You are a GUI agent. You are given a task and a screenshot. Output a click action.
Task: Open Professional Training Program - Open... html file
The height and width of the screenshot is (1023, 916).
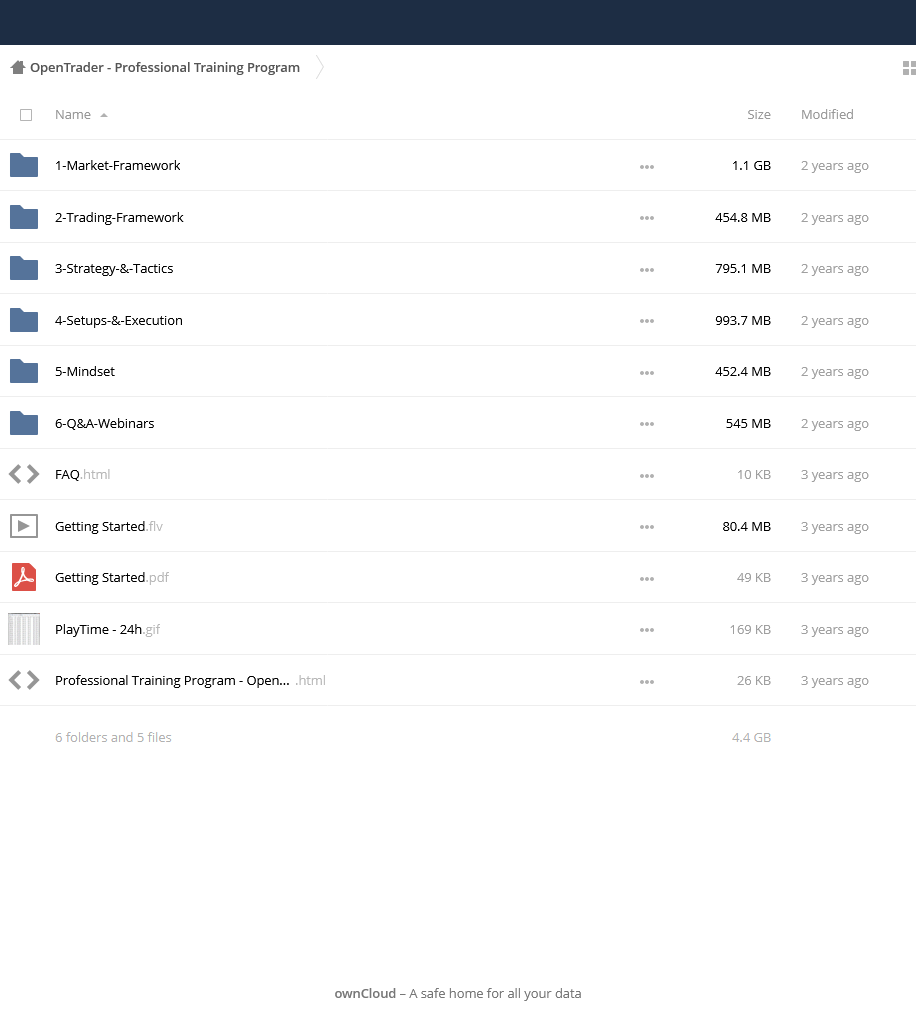tap(190, 680)
